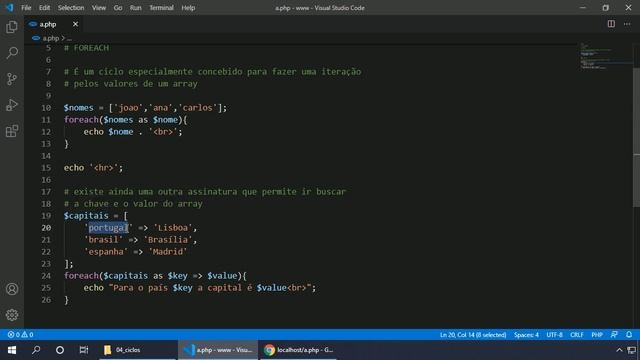Open the File menu
Image resolution: width=640 pixels, height=360 pixels.
[26, 8]
